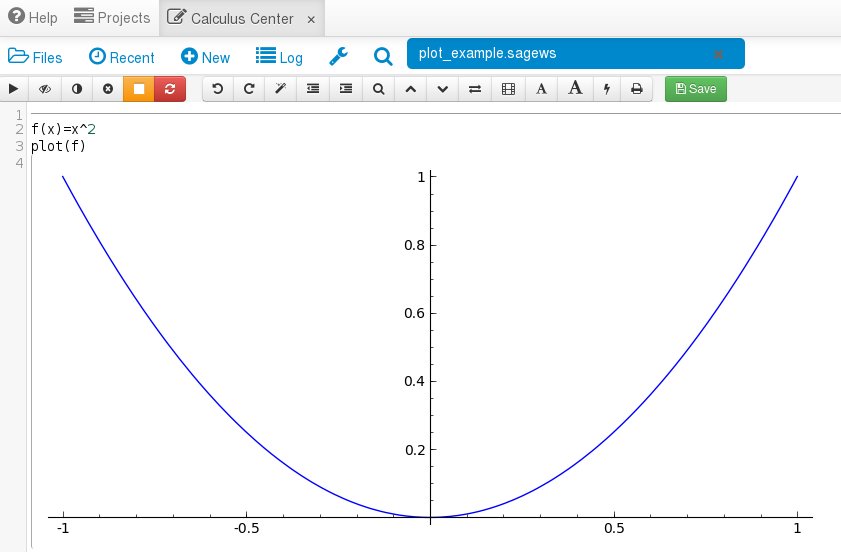Image resolution: width=841 pixels, height=552 pixels.
Task: Print the worksheet
Action: coord(636,89)
